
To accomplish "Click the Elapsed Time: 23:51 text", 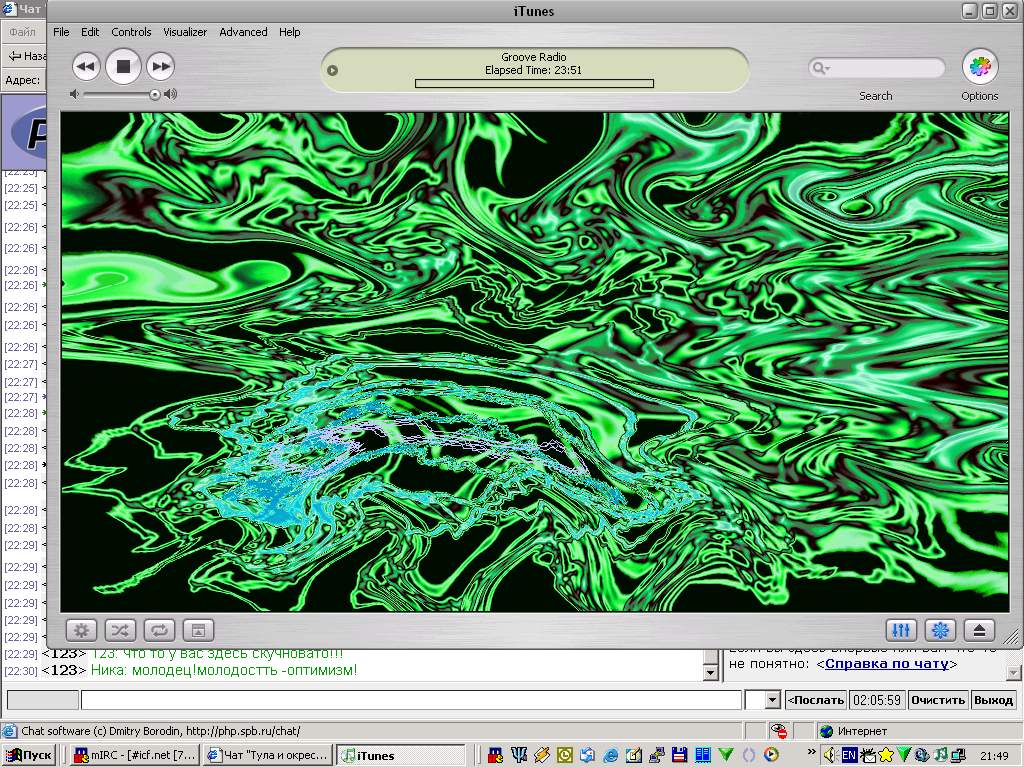I will pos(534,70).
